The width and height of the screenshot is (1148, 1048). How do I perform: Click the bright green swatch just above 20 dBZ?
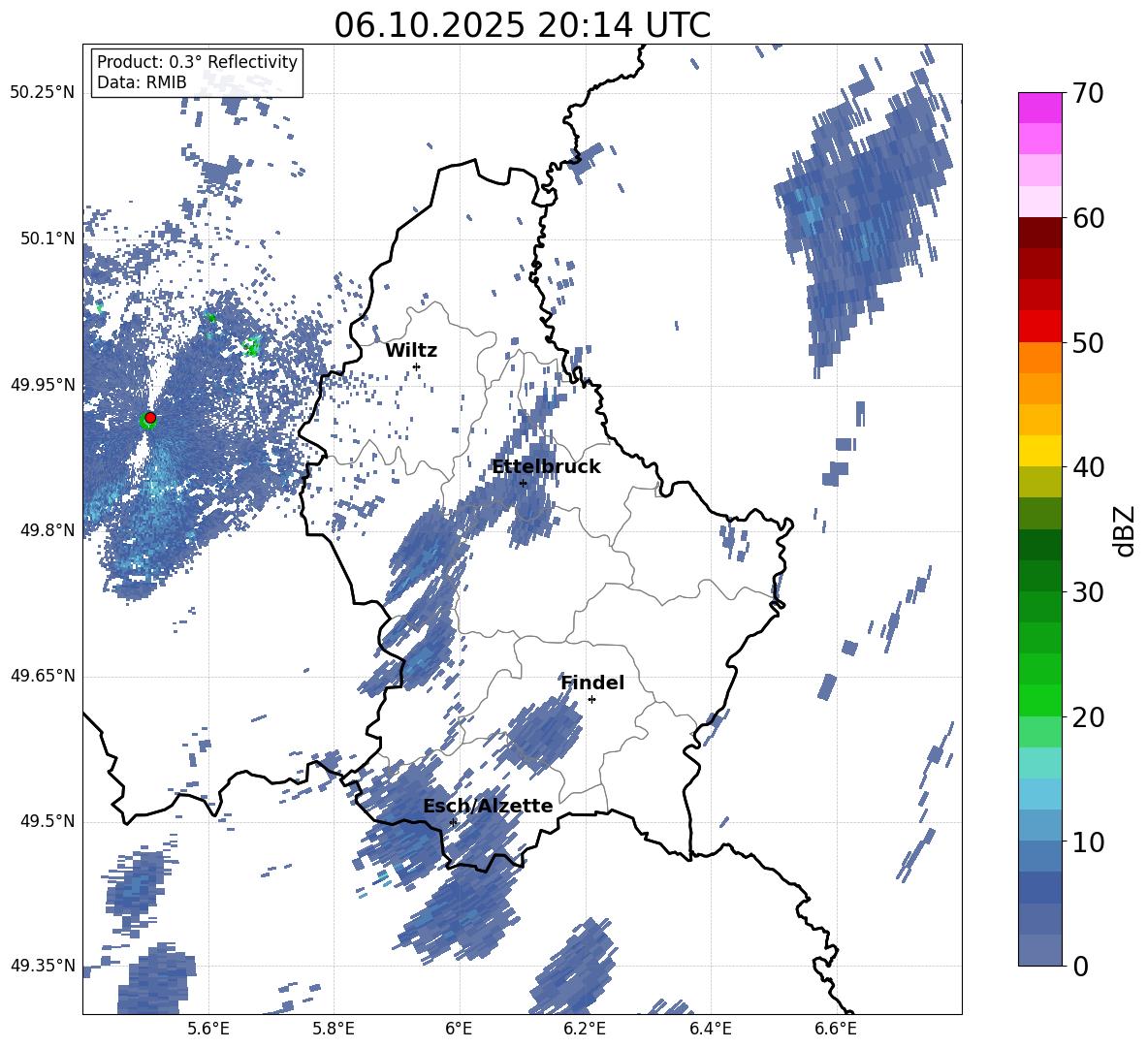1039,700
